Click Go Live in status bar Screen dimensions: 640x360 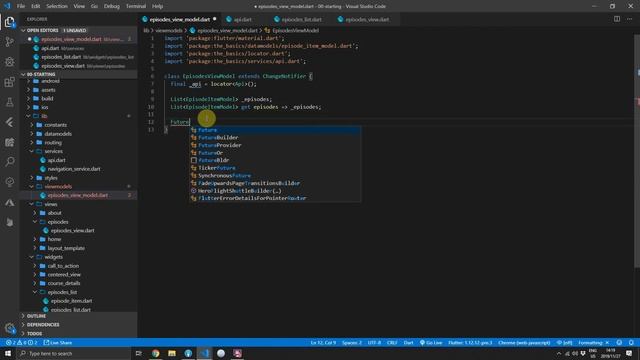(431, 342)
